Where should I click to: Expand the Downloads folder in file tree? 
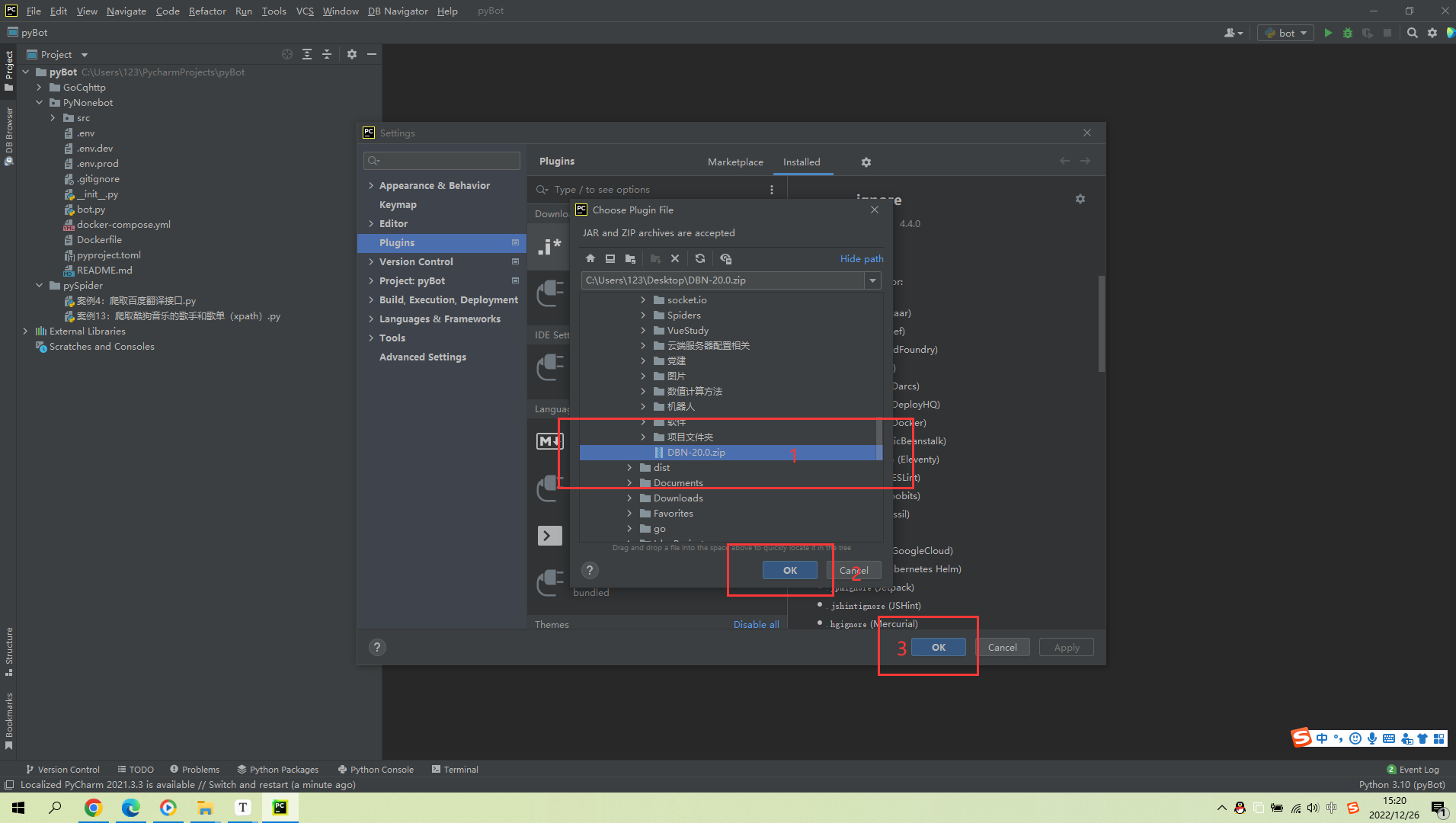pos(629,498)
